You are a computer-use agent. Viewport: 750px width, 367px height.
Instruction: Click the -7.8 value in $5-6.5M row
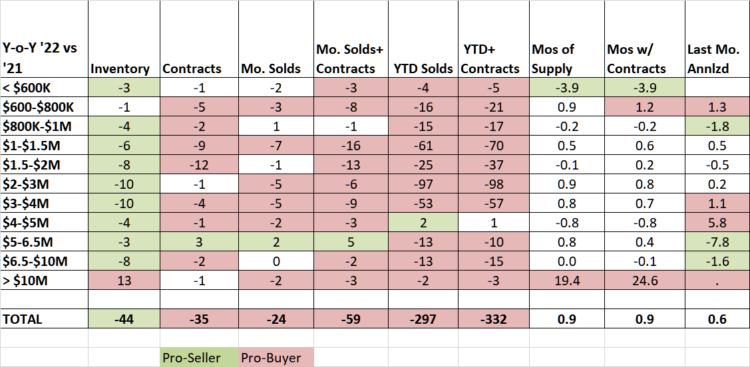pos(717,244)
